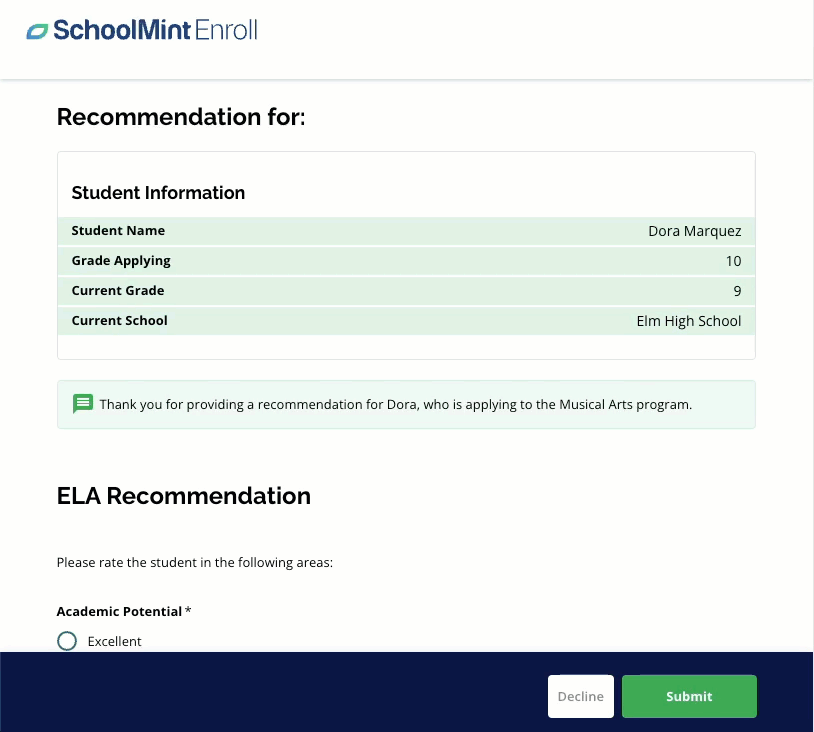The height and width of the screenshot is (732, 814).
Task: Click the Dora Marquez name value
Action: click(694, 231)
